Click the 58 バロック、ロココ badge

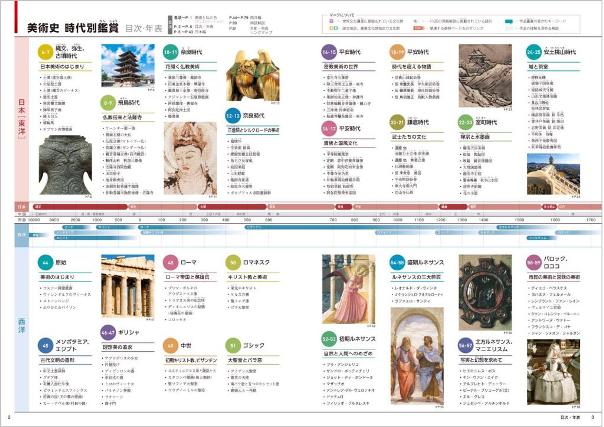pyautogui.click(x=534, y=260)
